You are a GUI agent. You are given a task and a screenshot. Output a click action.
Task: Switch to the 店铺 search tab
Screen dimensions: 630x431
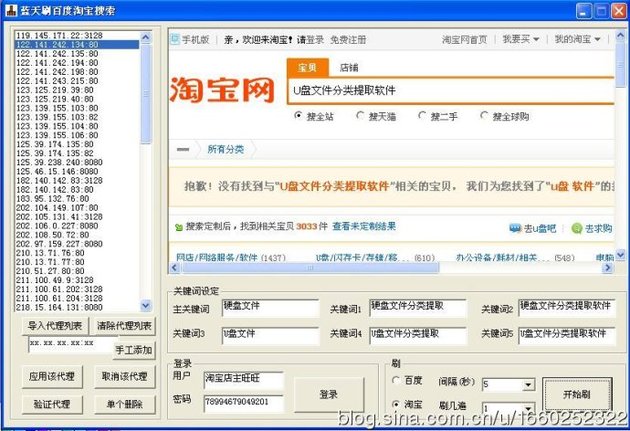pyautogui.click(x=349, y=68)
